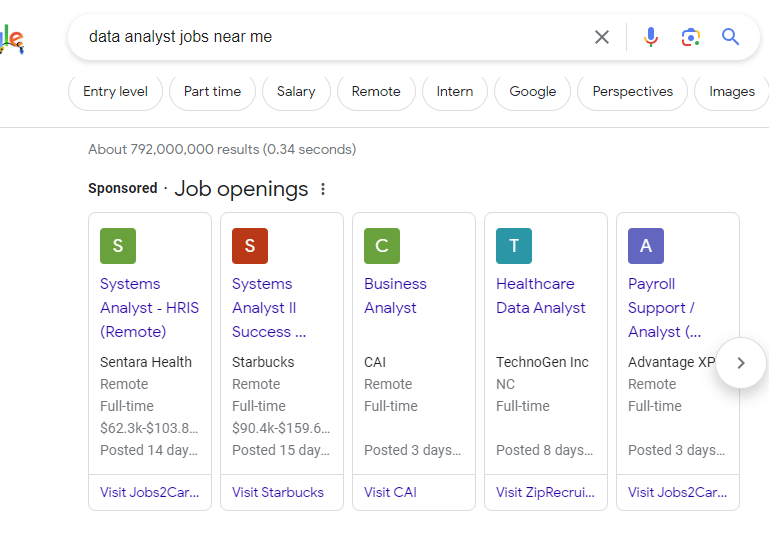Click Posted 15 days text
This screenshot has width=769, height=551.
tap(281, 450)
